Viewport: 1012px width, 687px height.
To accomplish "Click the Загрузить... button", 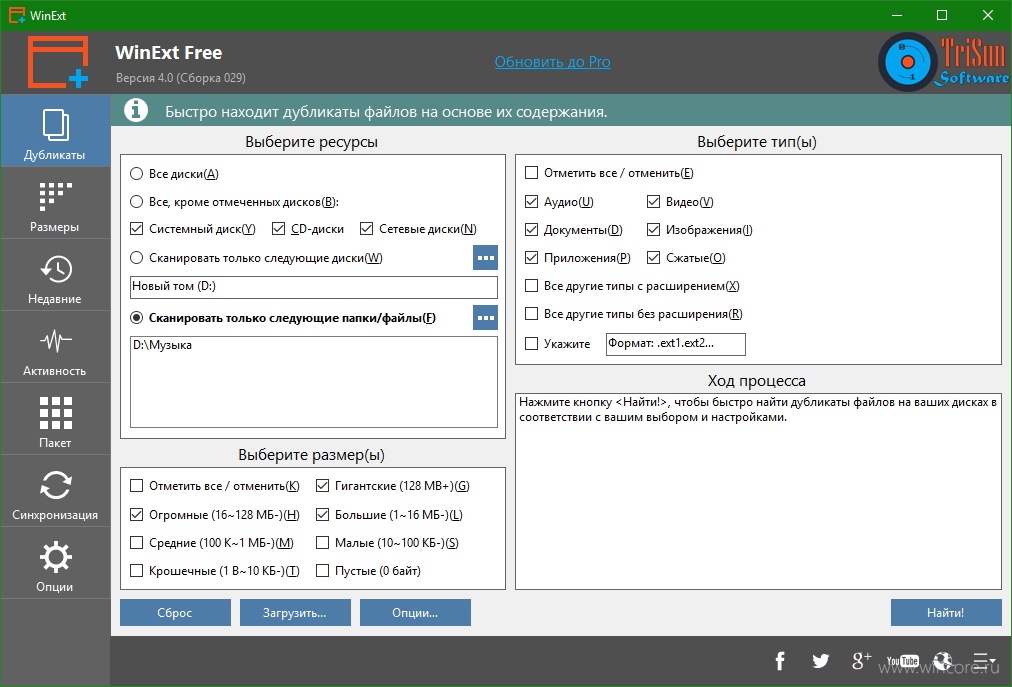I will [x=295, y=613].
